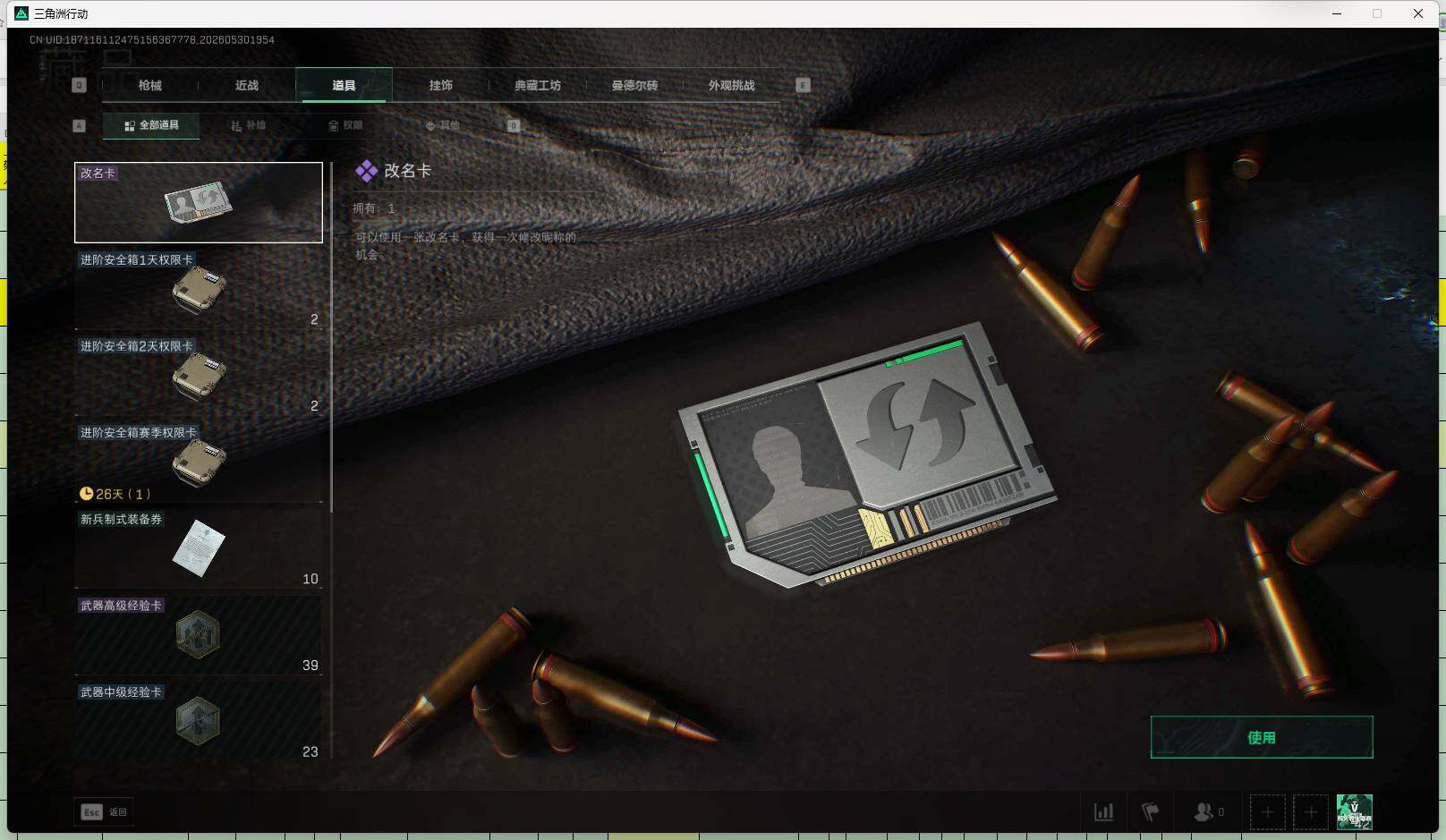The height and width of the screenshot is (840, 1446).
Task: Open the 挂饰 tab
Action: pyautogui.click(x=441, y=85)
